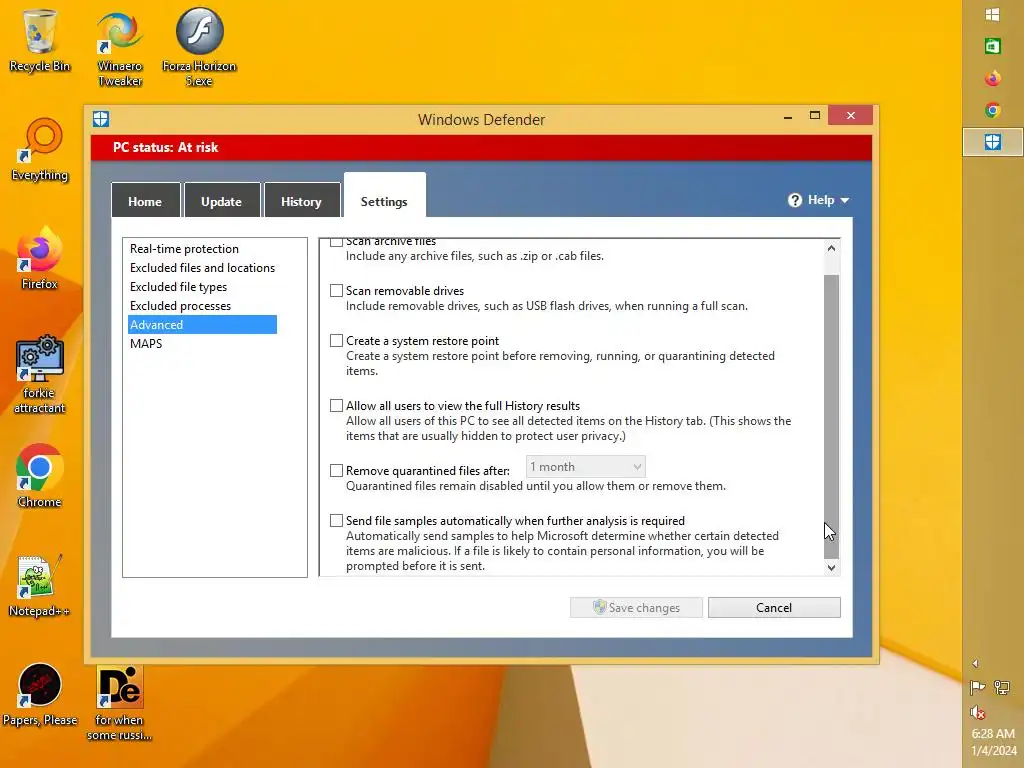Image resolution: width=1024 pixels, height=768 pixels.
Task: Launch Chrome from the desktop
Action: pyautogui.click(x=39, y=476)
